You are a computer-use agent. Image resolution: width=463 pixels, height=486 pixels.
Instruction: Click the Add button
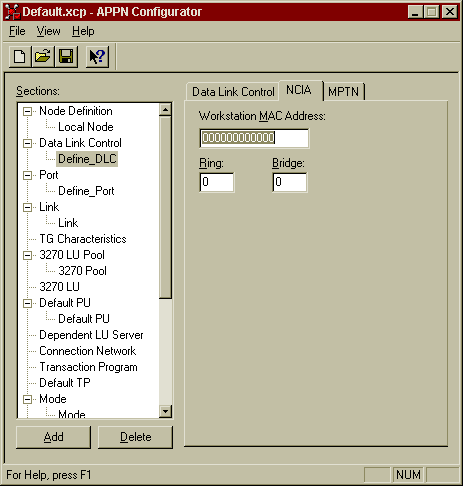53,437
